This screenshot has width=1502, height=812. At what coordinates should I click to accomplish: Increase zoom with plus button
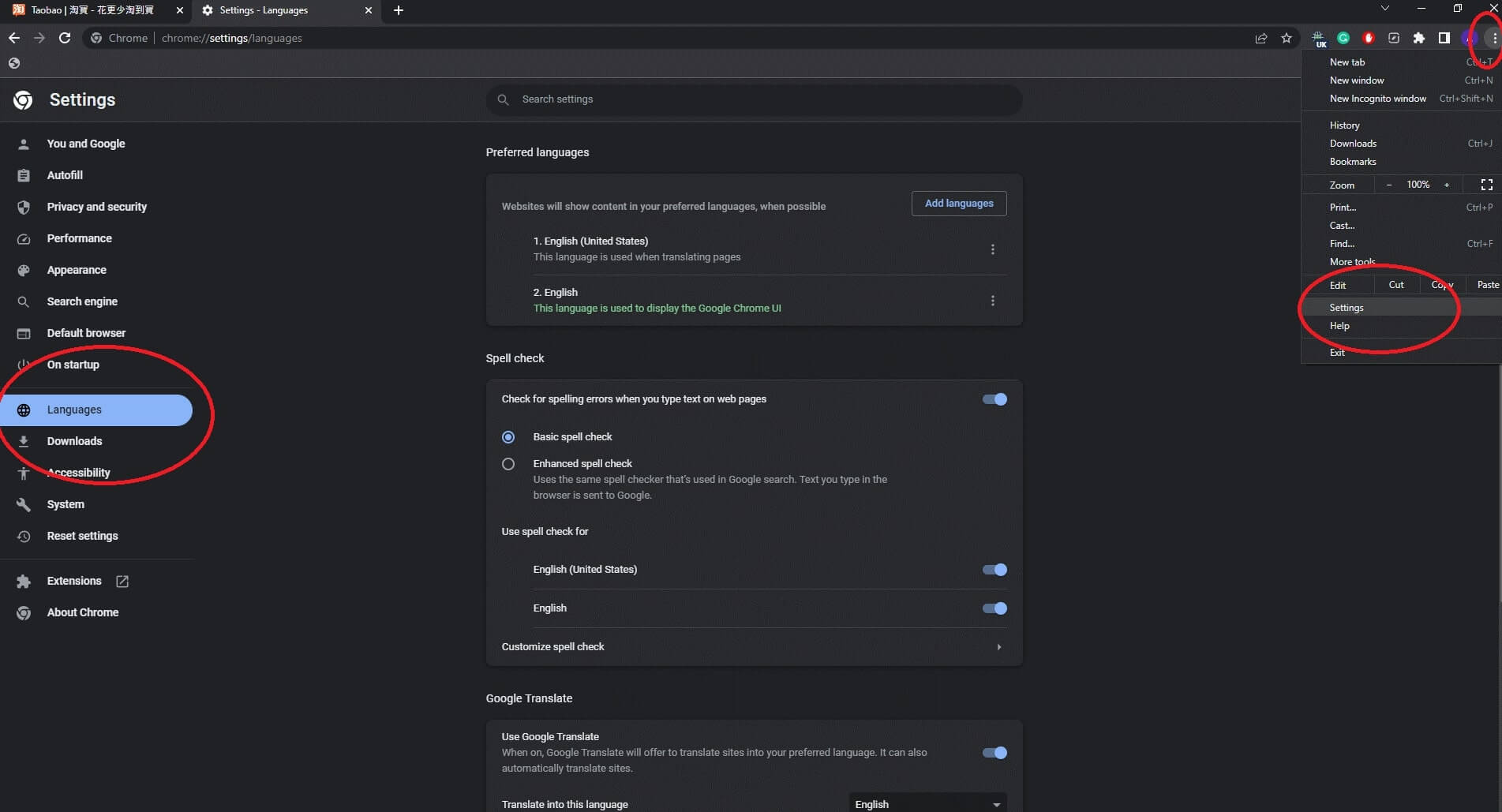[x=1446, y=185]
